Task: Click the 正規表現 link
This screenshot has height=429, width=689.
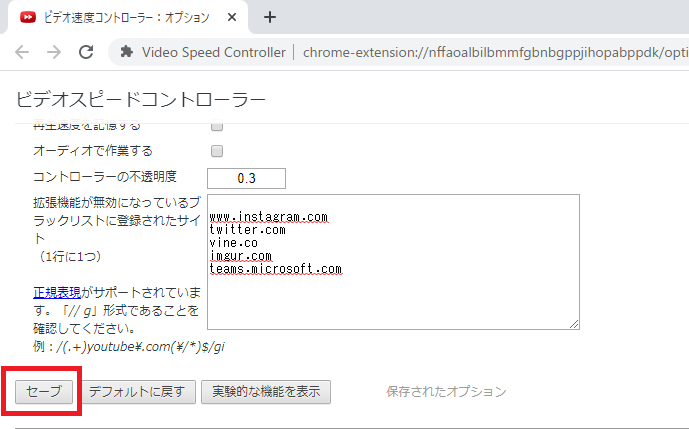Action: pos(57,292)
